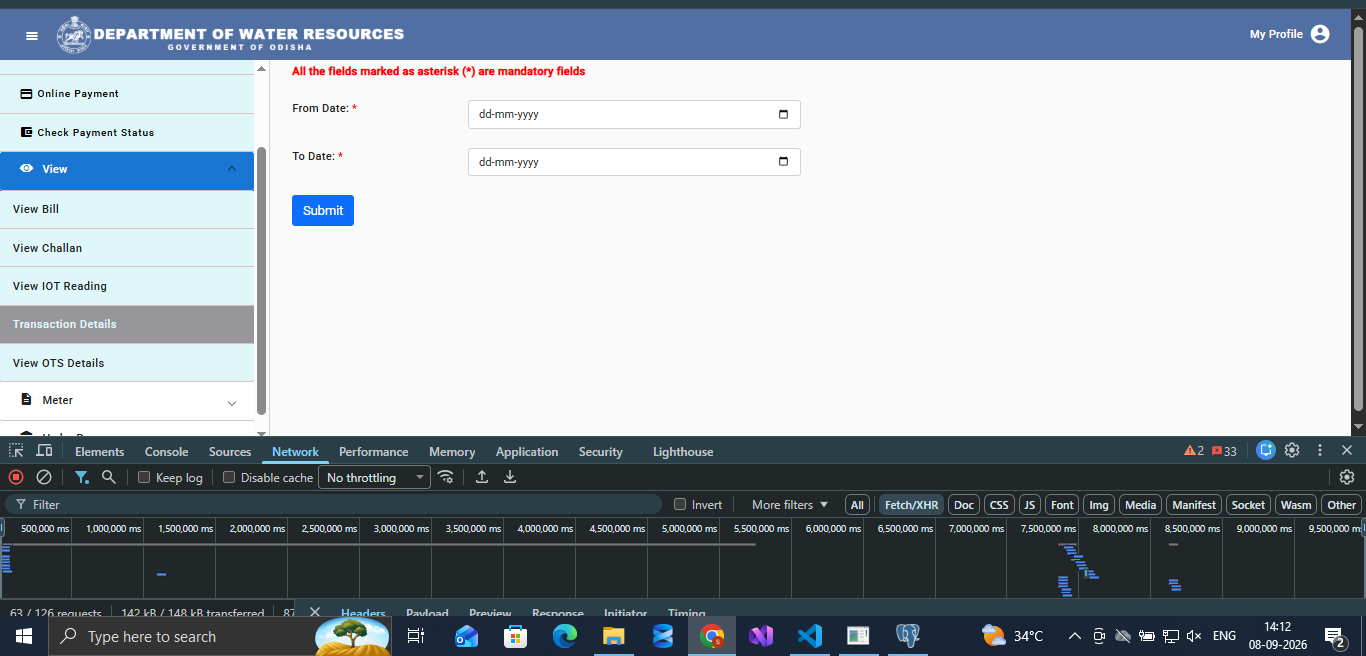
Task: Export HAR with the download arrow
Action: (510, 477)
